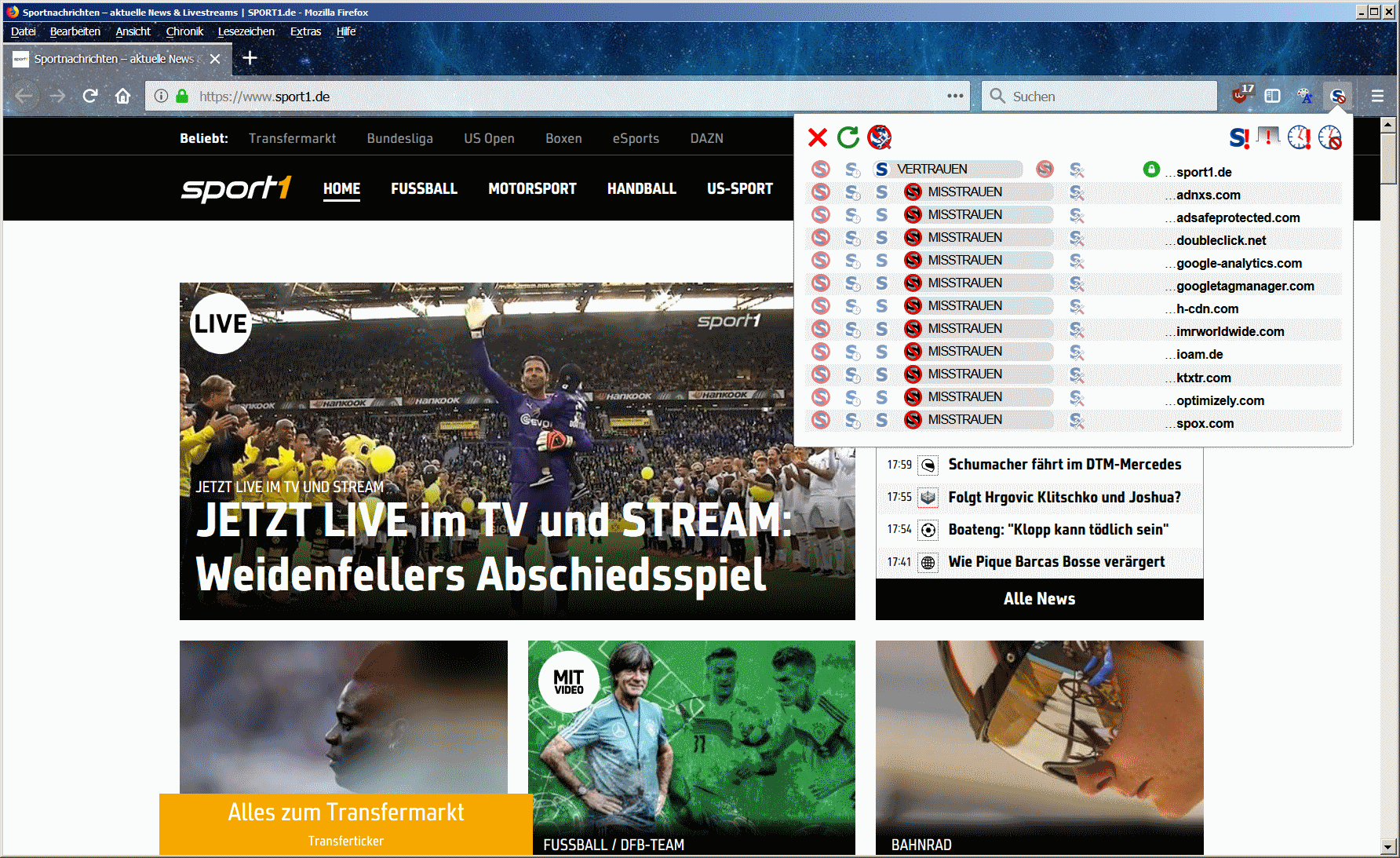1400x858 pixels.
Task: Set sport1.de to the untrusted preset
Action: 1045,169
